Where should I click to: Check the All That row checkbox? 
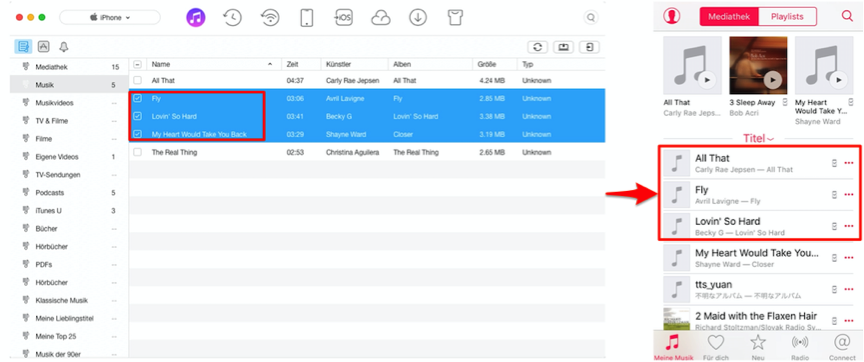point(137,80)
